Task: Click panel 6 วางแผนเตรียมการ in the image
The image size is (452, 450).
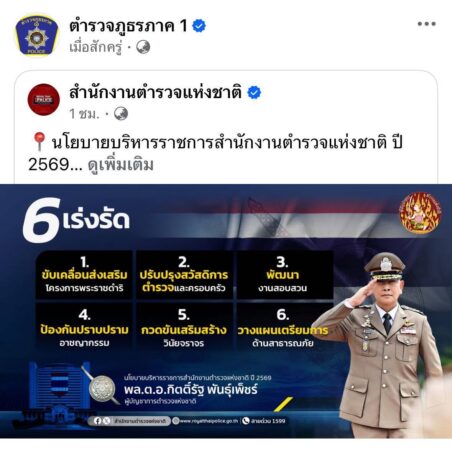Action: tap(283, 328)
